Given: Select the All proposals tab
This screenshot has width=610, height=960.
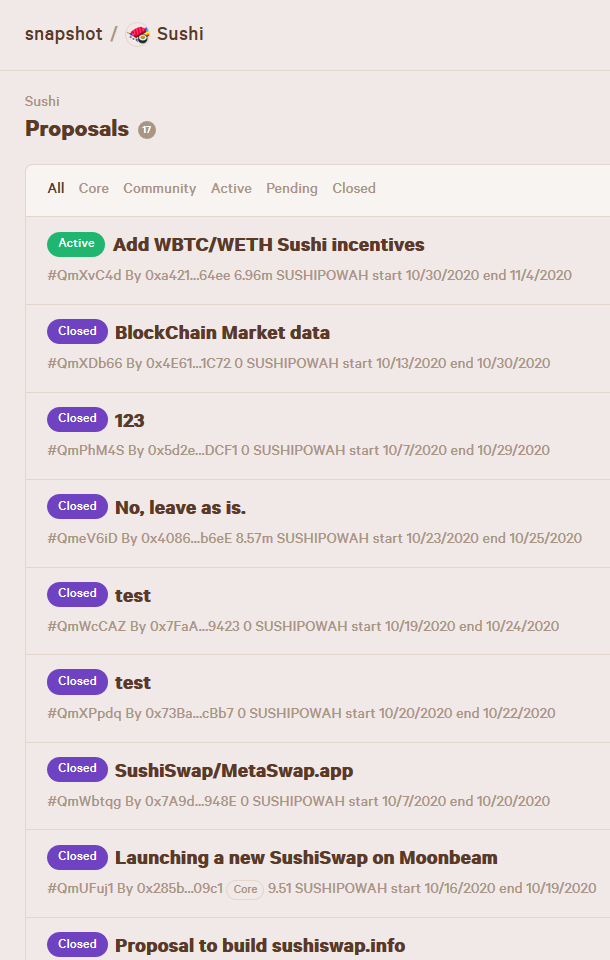Looking at the screenshot, I should (x=56, y=189).
